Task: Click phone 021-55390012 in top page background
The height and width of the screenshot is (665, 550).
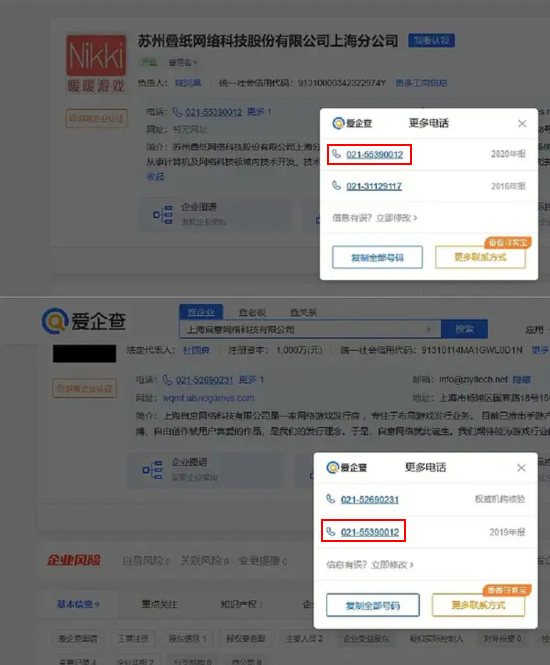Action: (214, 112)
